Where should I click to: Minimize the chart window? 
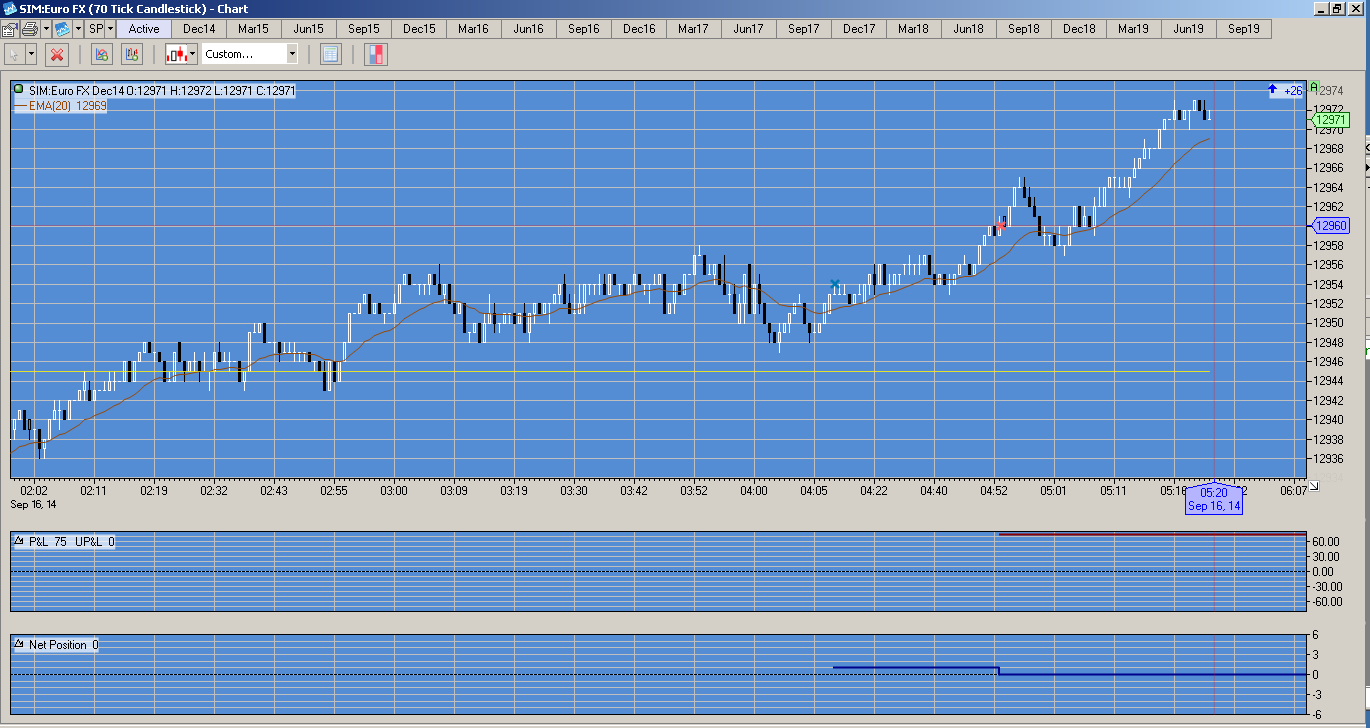[x=1322, y=9]
